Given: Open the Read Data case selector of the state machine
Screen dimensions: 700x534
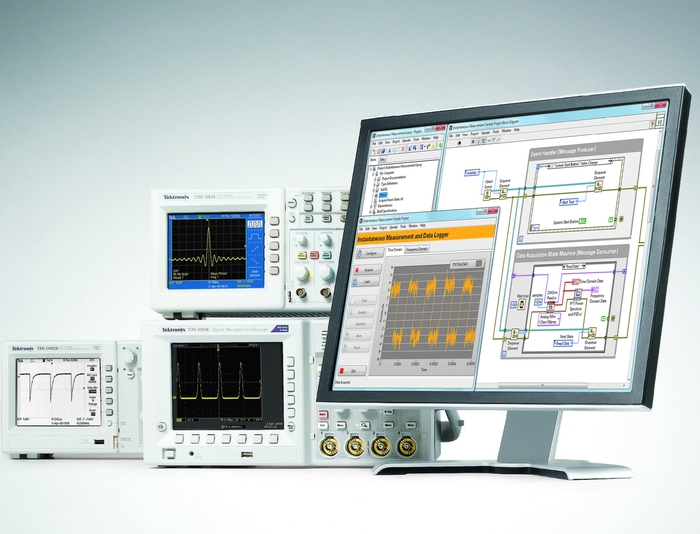Looking at the screenshot, I should click(574, 267).
